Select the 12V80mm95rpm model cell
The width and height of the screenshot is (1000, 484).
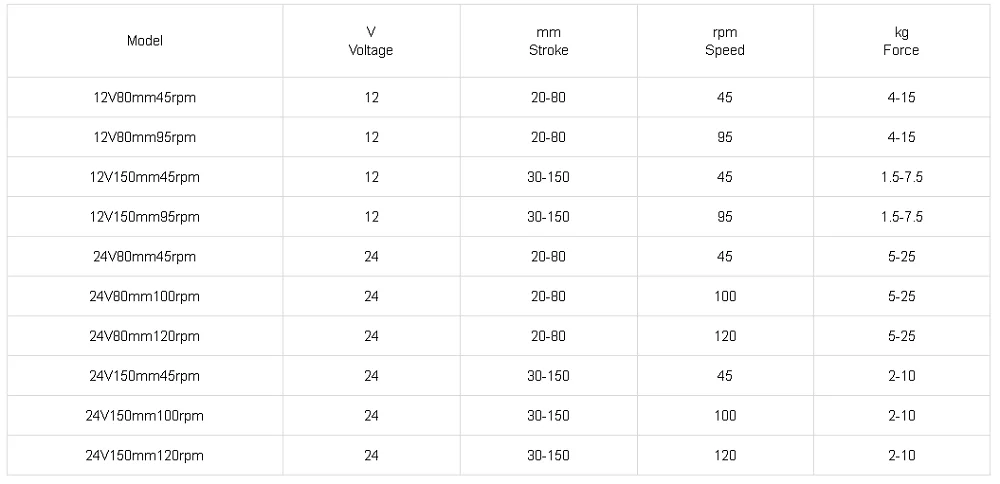tap(145, 137)
